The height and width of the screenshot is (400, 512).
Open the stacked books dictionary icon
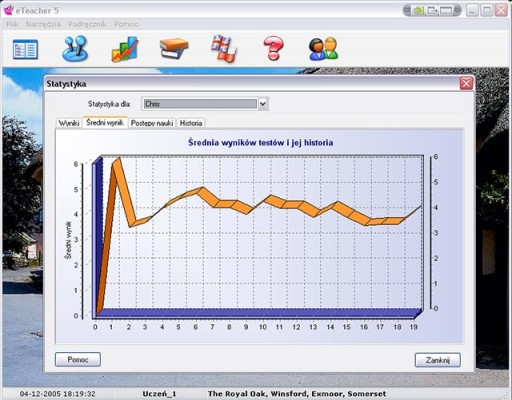174,49
